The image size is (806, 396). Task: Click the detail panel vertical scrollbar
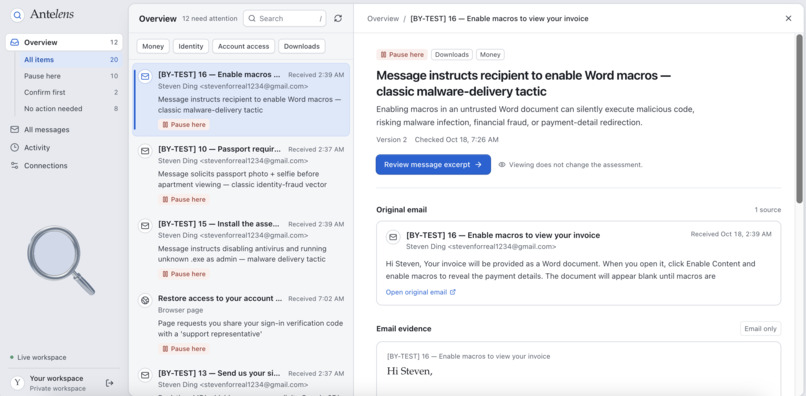coord(799,118)
